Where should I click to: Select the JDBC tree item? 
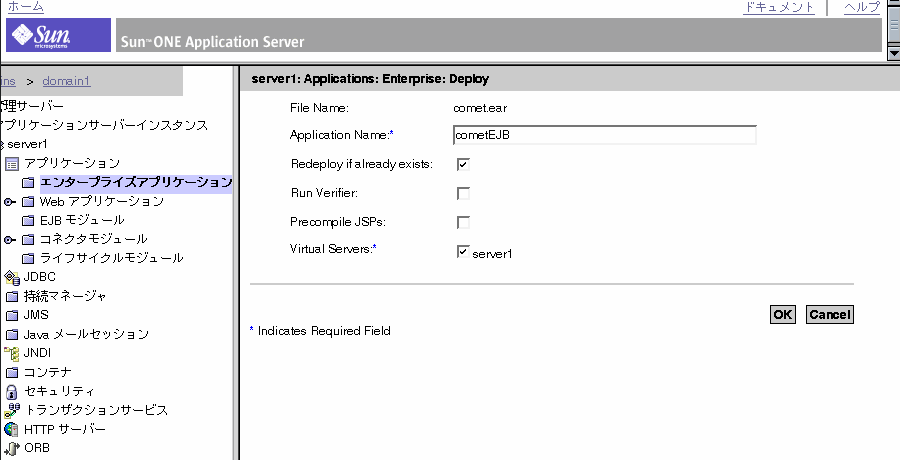(x=40, y=277)
